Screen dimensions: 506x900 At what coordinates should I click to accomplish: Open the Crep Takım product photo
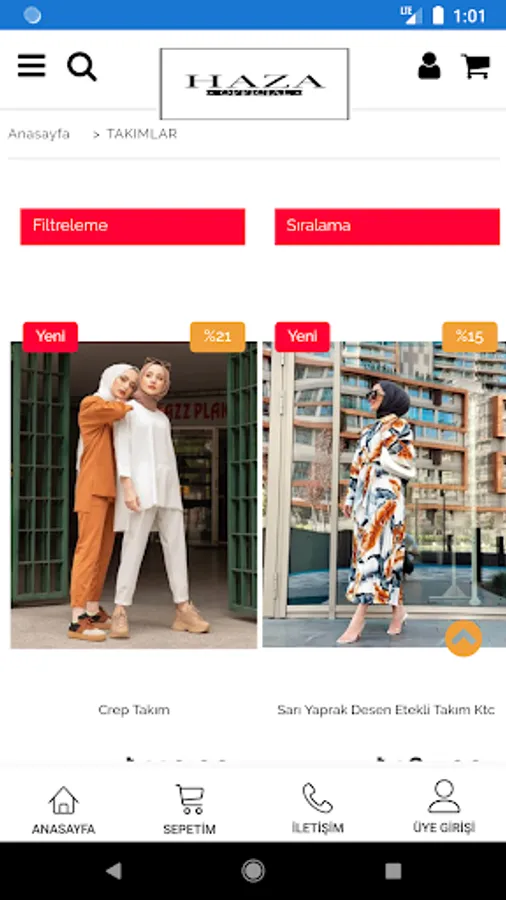(134, 495)
